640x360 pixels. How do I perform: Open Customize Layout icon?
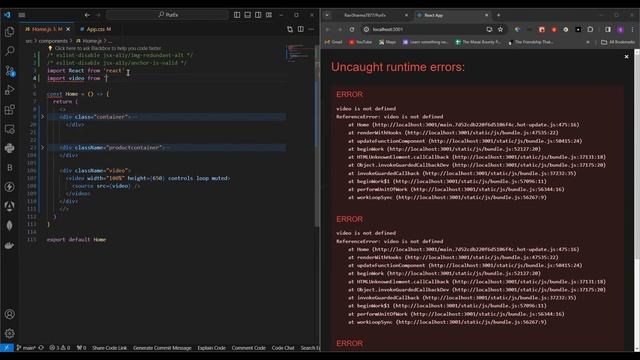[269, 15]
